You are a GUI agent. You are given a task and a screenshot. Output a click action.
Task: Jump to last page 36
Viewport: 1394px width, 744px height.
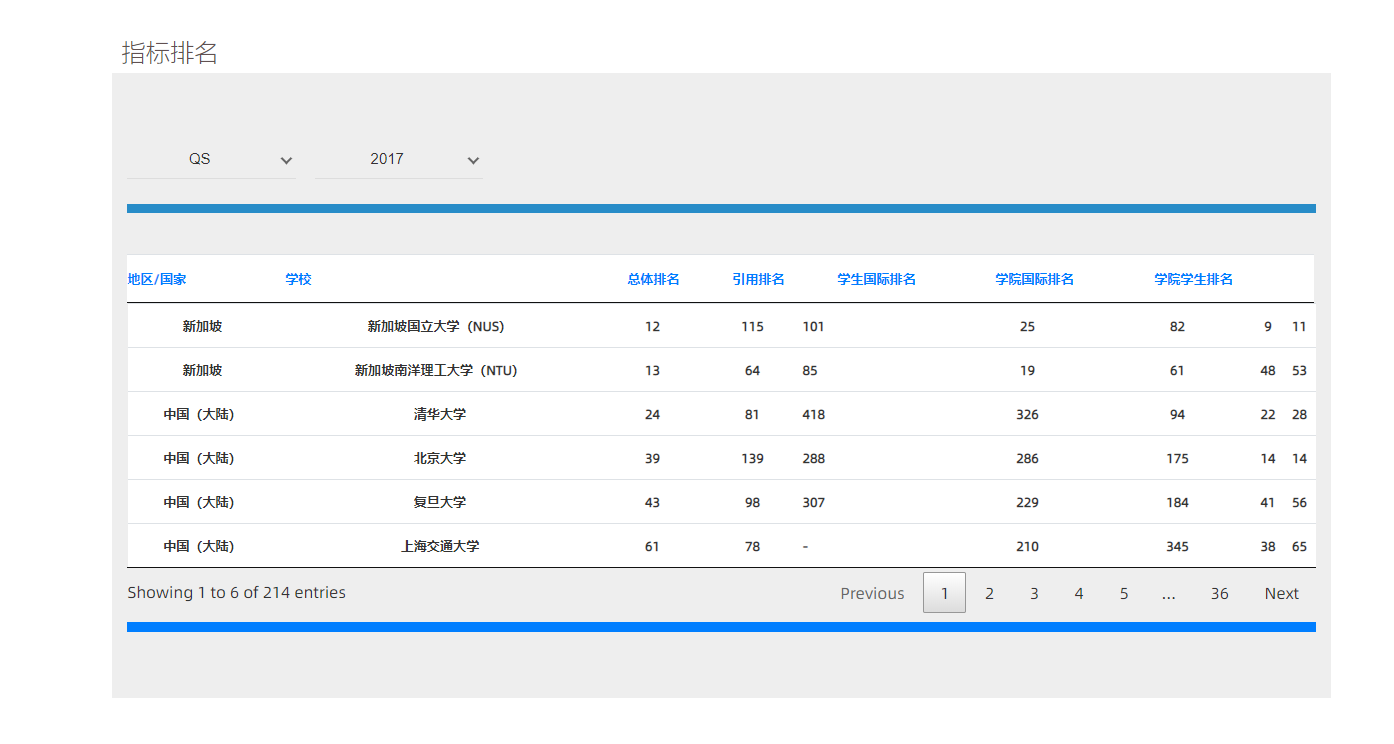[1219, 593]
